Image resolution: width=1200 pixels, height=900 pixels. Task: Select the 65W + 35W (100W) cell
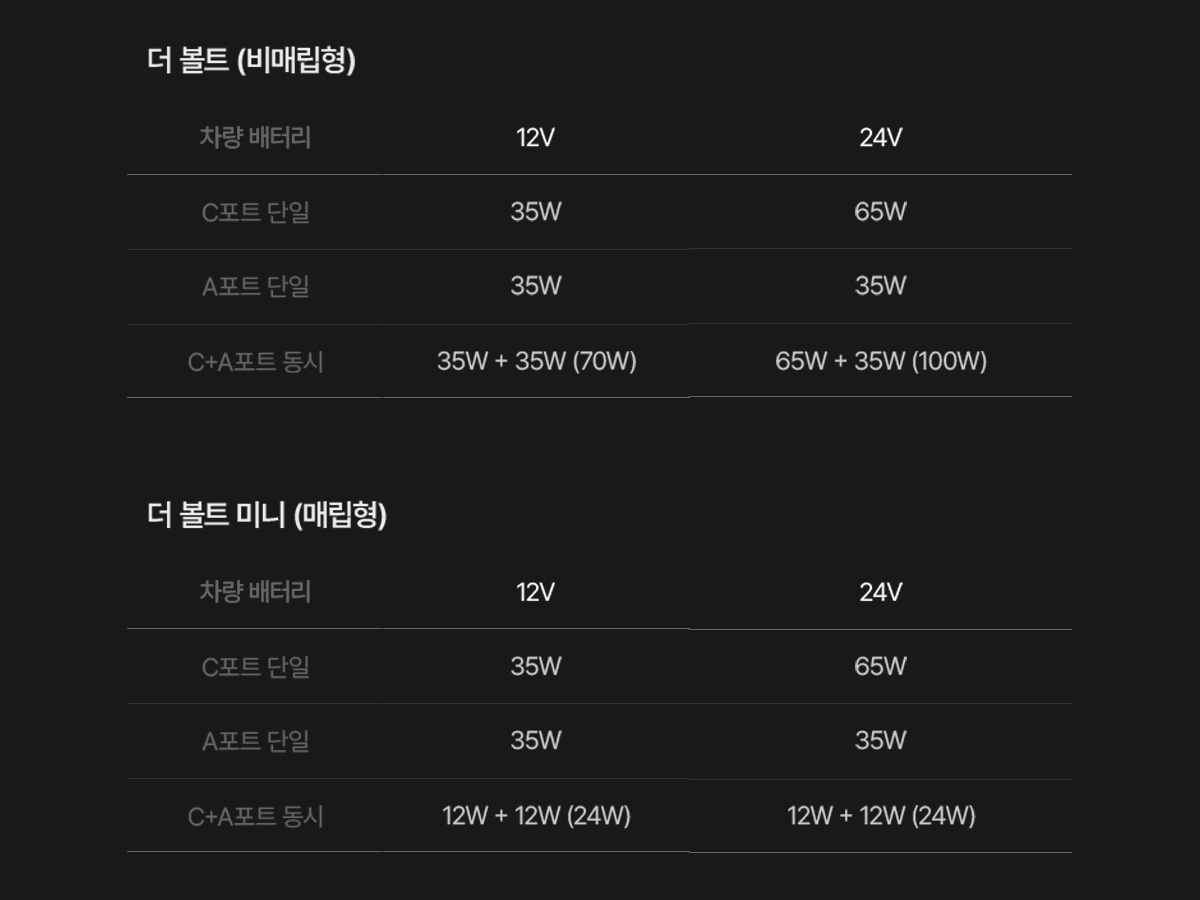pyautogui.click(x=880, y=361)
